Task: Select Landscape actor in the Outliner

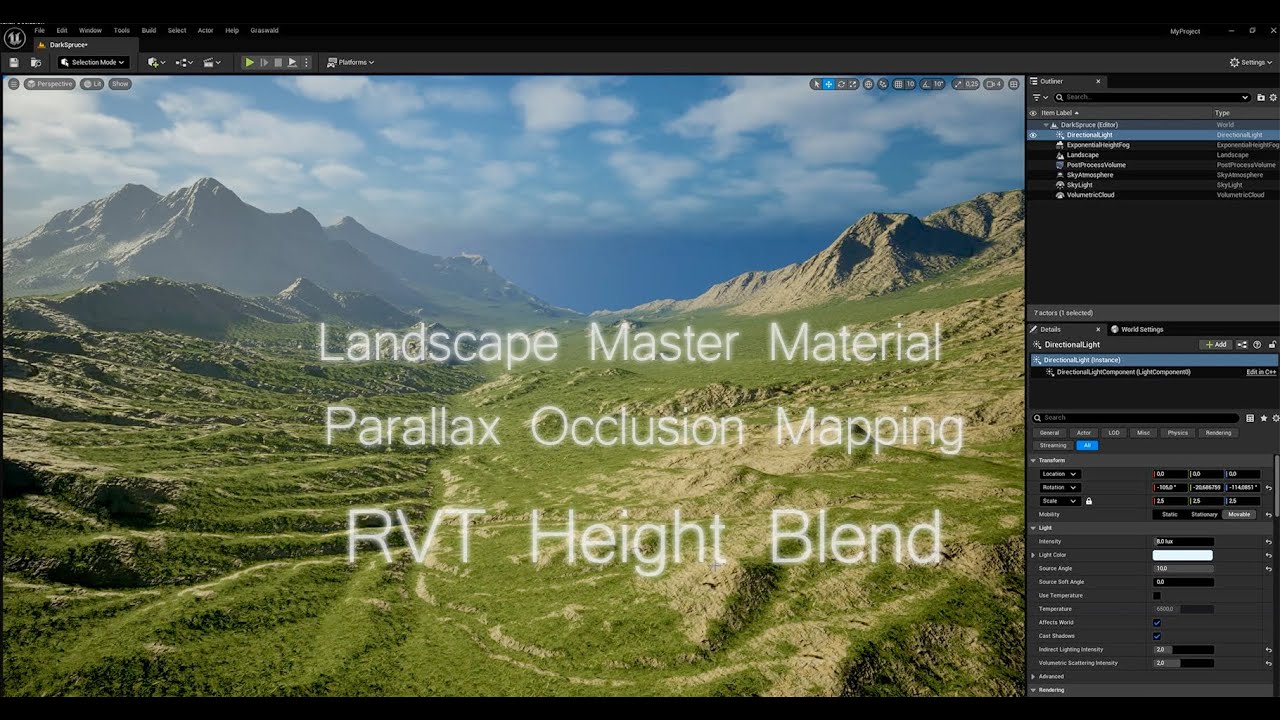Action: [x=1082, y=155]
